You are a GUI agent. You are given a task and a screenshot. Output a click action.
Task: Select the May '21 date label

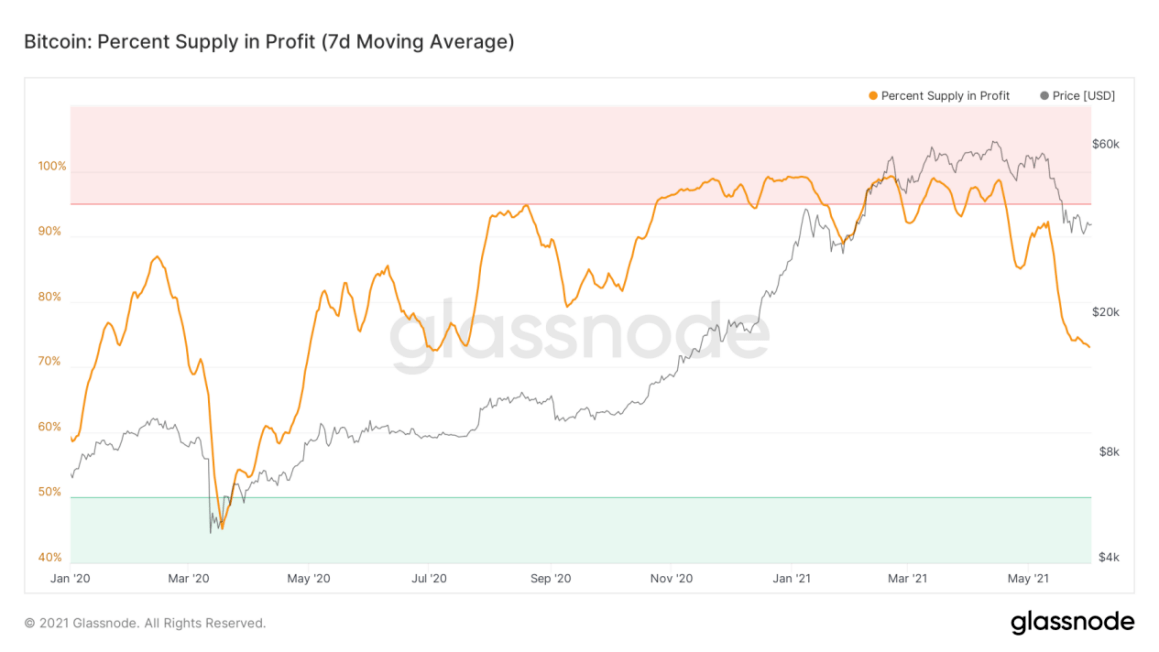pos(1031,578)
